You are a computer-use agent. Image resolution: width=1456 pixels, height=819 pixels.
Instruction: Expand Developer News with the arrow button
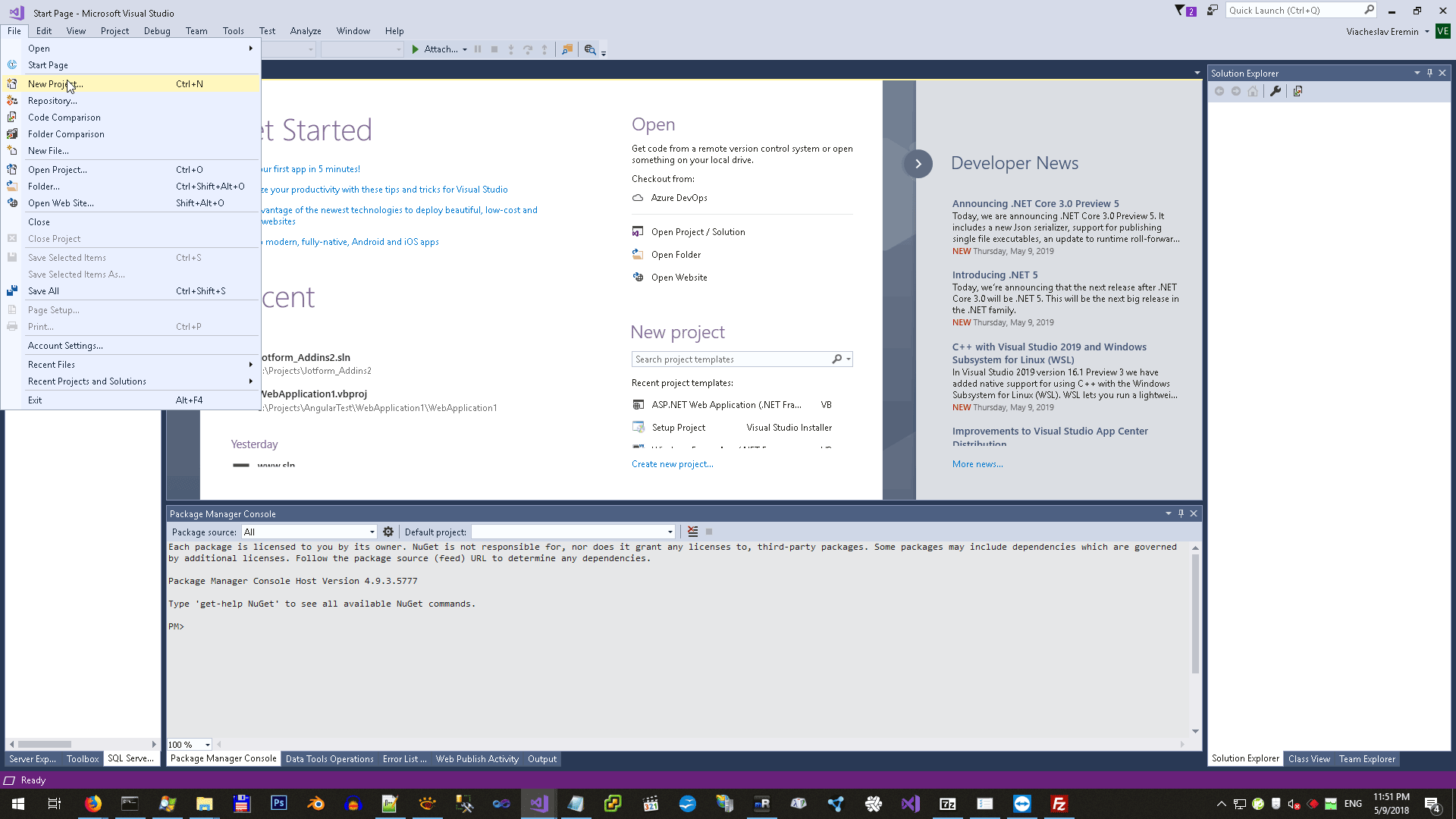[x=918, y=163]
